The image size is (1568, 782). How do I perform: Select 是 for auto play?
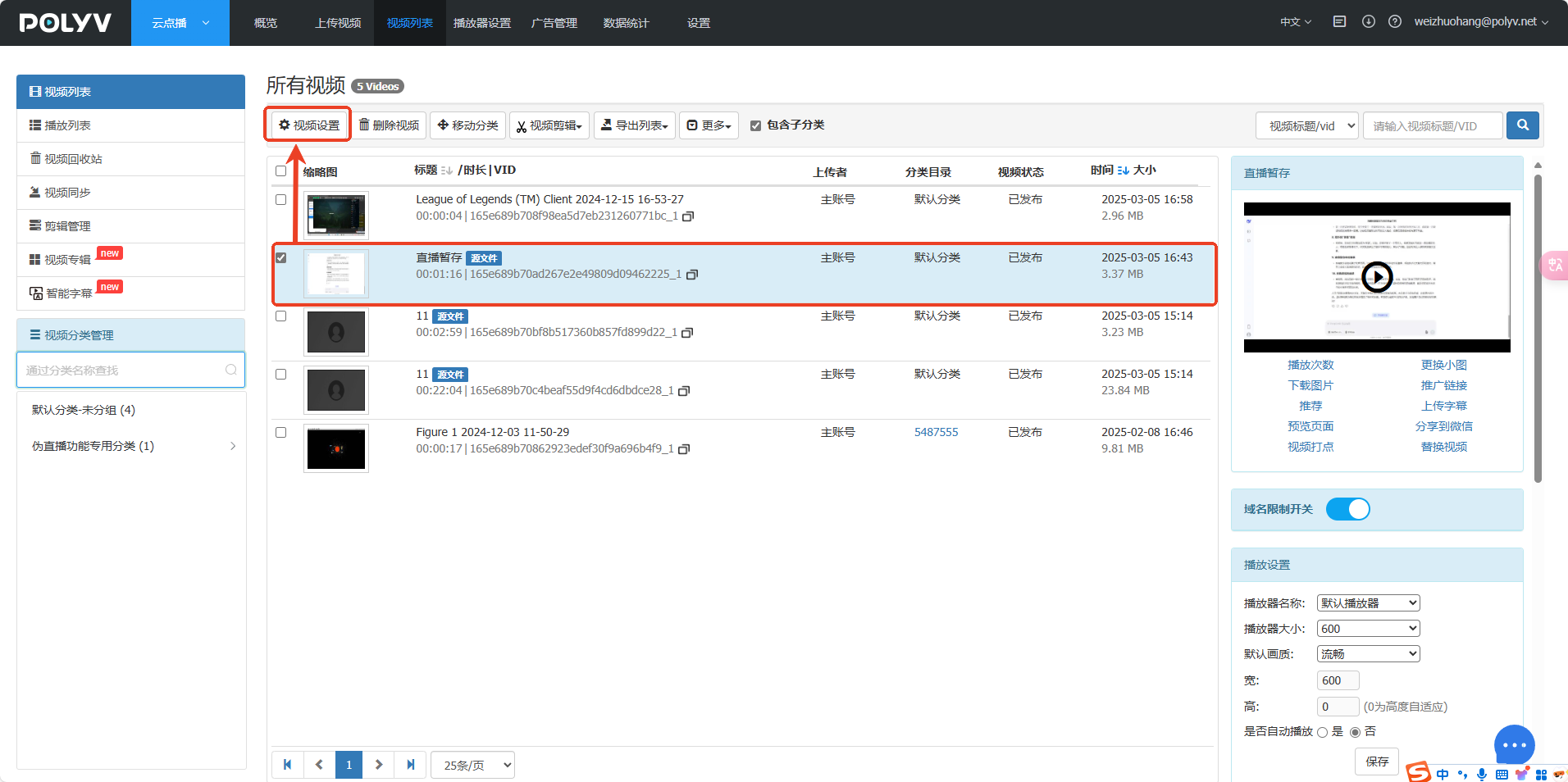pyautogui.click(x=1322, y=732)
